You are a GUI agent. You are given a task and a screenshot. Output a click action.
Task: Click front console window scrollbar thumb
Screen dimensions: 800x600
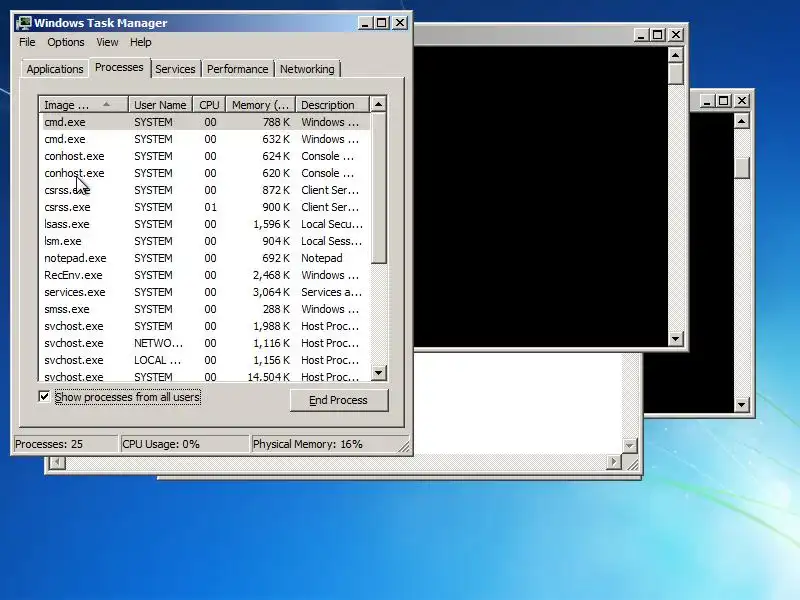click(676, 73)
